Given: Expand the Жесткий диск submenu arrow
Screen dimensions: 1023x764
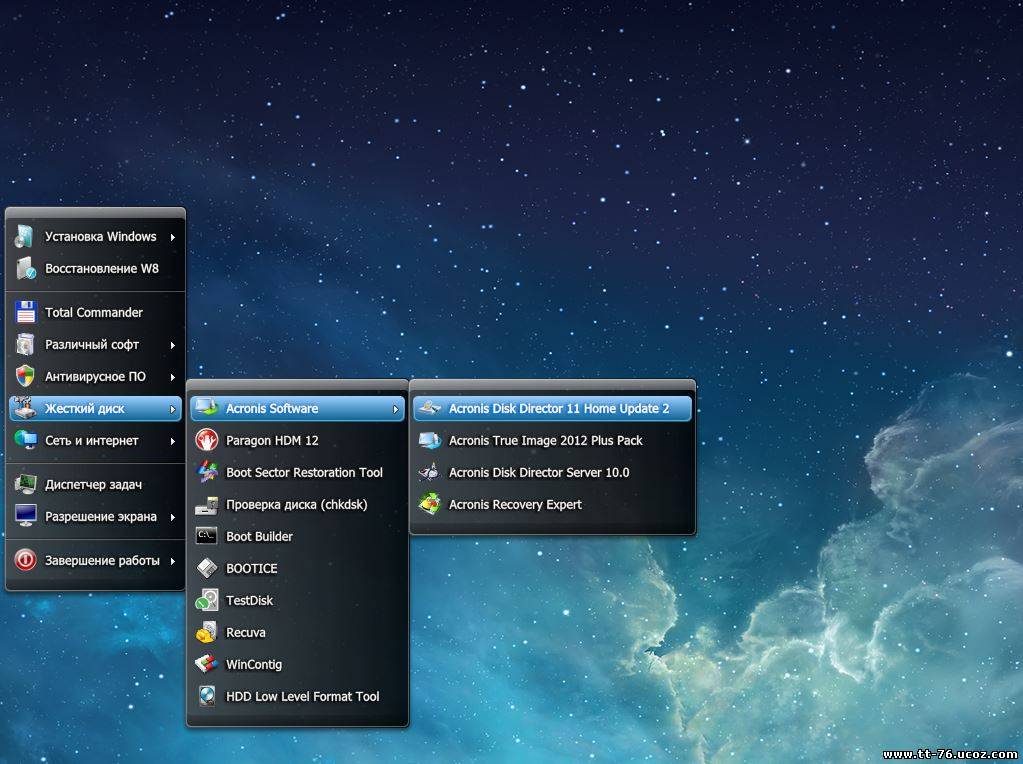Looking at the screenshot, I should tap(173, 409).
